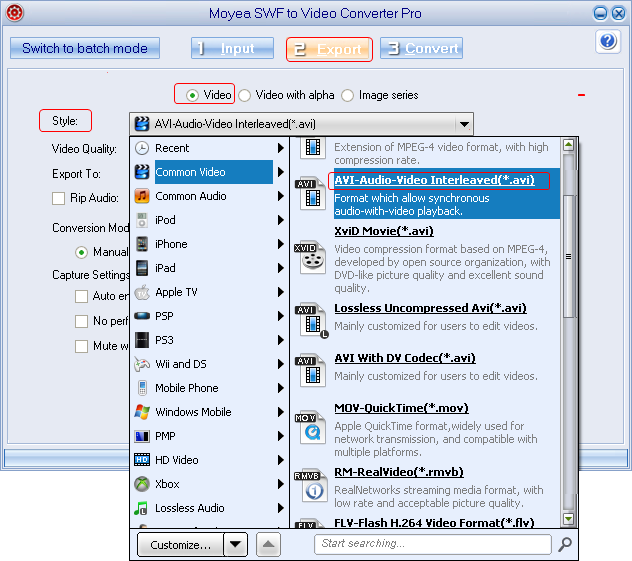Select the Image series radio button
This screenshot has height=561, width=632.
(347, 96)
